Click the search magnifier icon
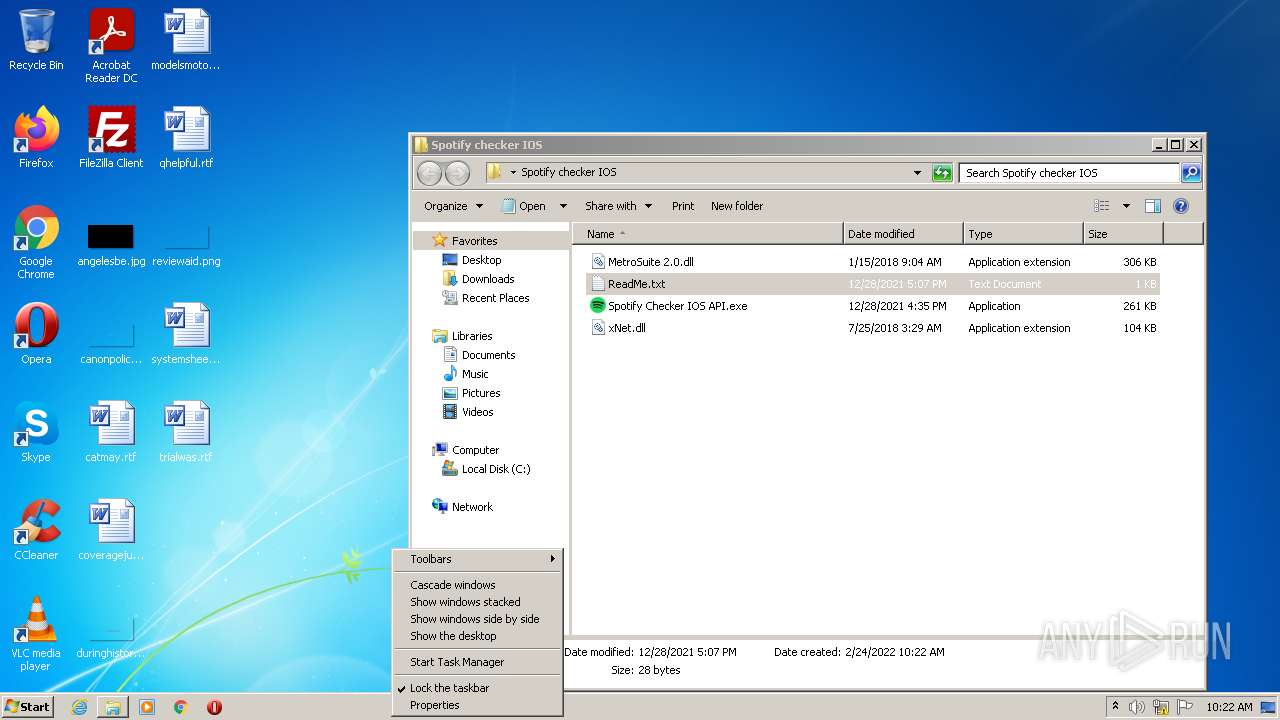 click(1190, 173)
